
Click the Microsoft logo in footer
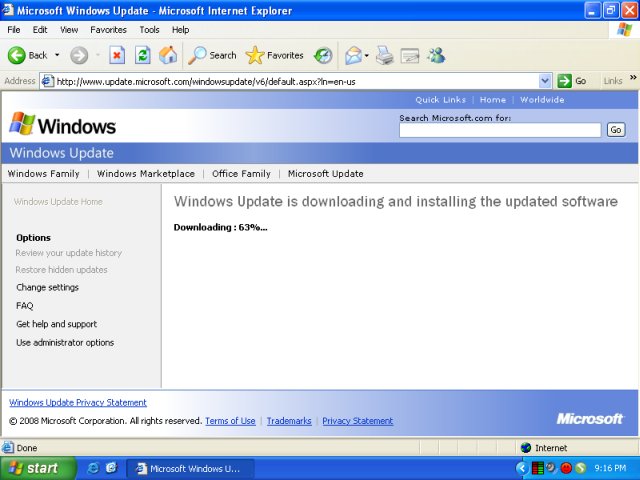pyautogui.click(x=590, y=418)
